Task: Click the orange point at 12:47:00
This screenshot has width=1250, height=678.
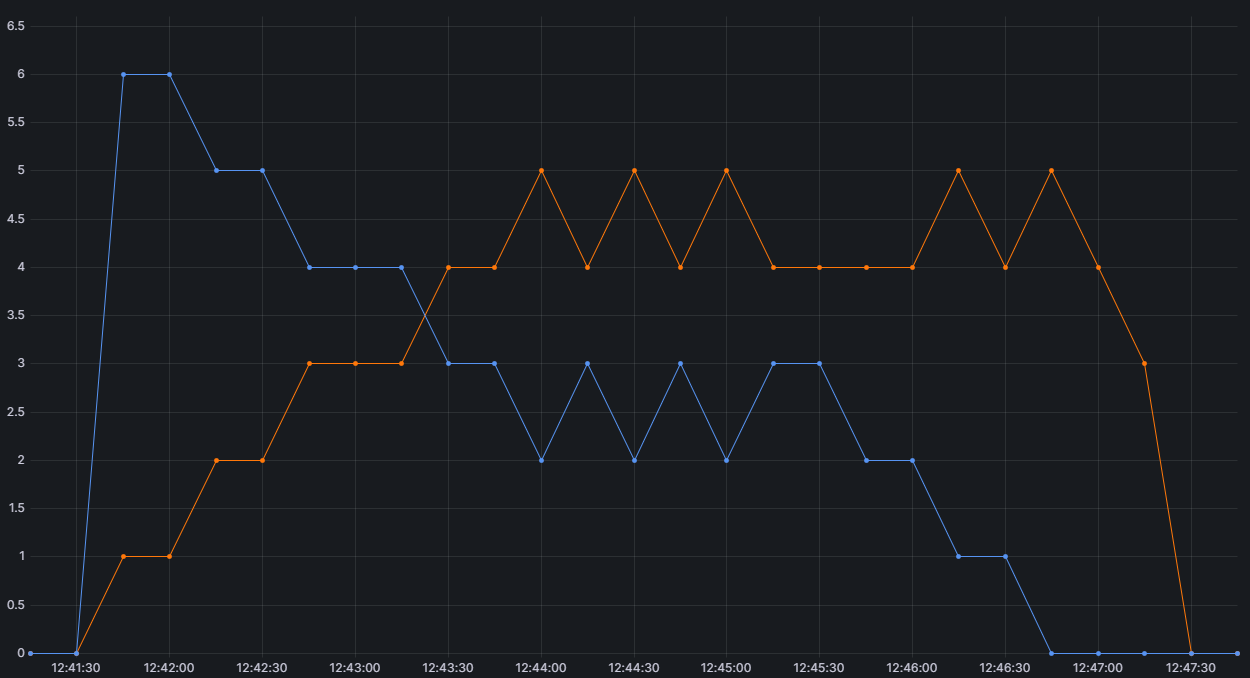Action: click(1098, 267)
